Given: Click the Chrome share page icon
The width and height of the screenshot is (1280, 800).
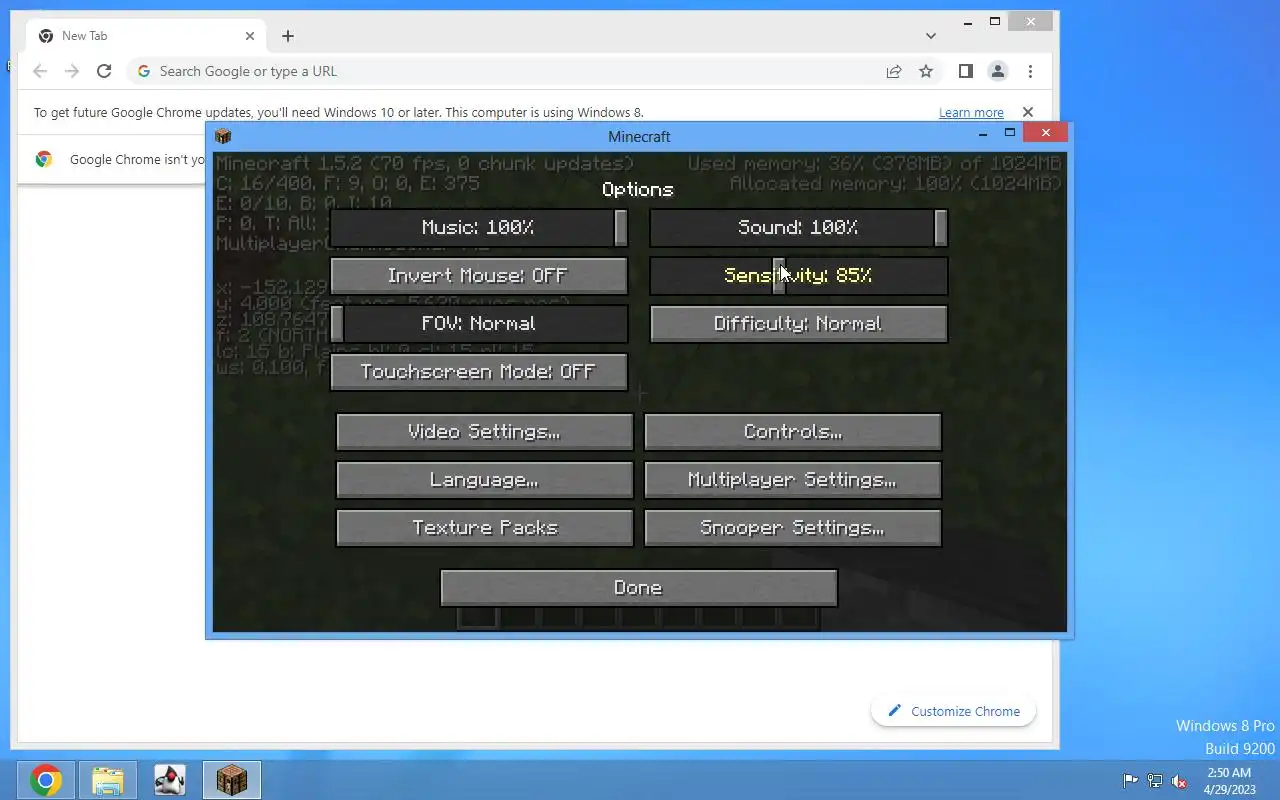Looking at the screenshot, I should 894,71.
